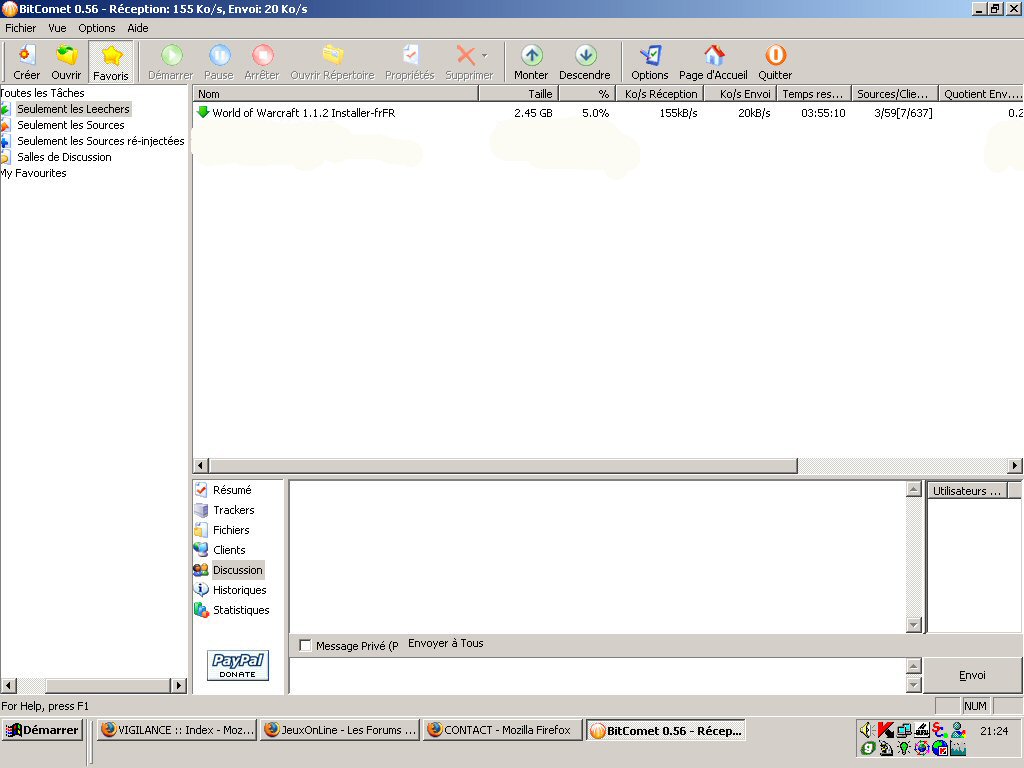The width and height of the screenshot is (1024, 768).
Task: Click the discussion log scroll-up arrow
Action: tap(914, 489)
